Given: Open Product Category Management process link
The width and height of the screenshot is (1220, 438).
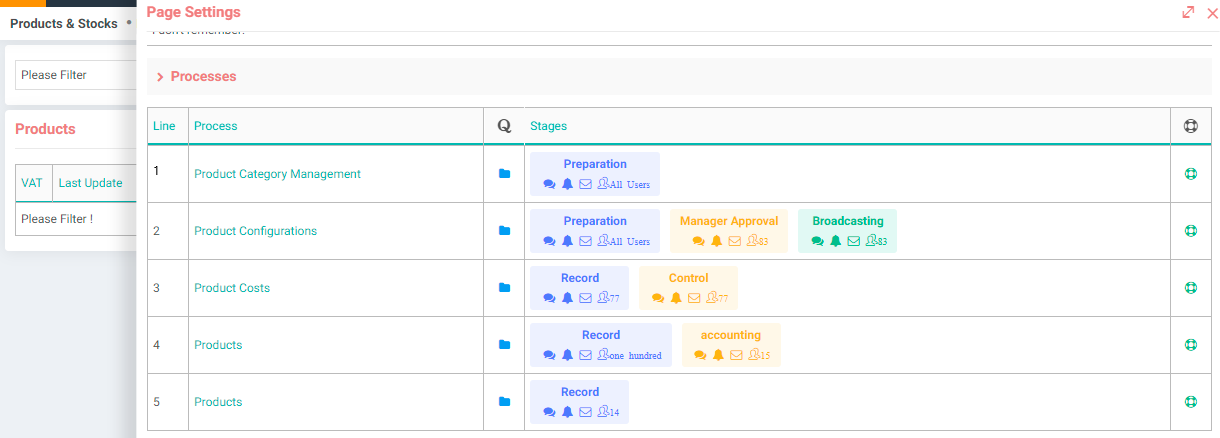Looking at the screenshot, I should (x=277, y=174).
